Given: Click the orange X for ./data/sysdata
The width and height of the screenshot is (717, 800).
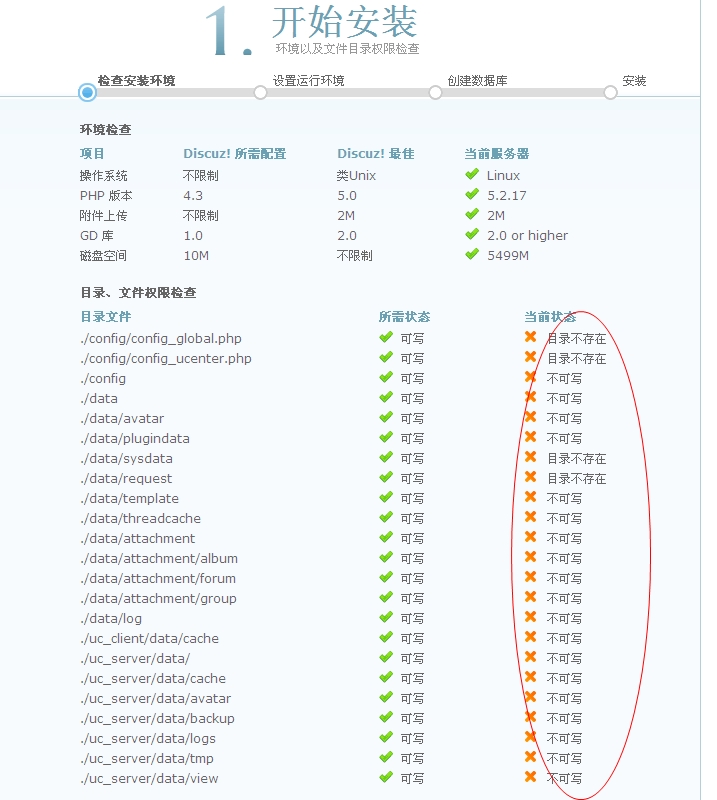Looking at the screenshot, I should click(531, 457).
